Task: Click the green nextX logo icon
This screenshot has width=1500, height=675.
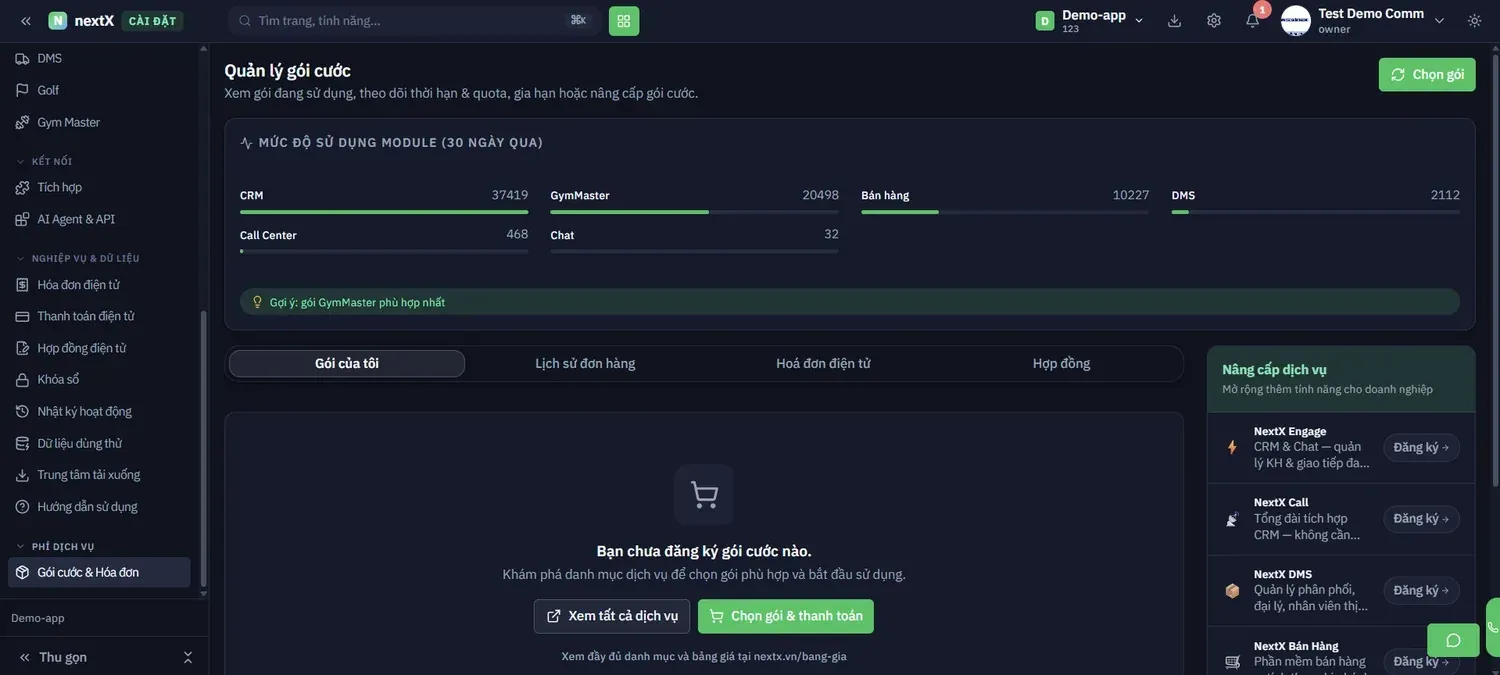Action: point(58,21)
